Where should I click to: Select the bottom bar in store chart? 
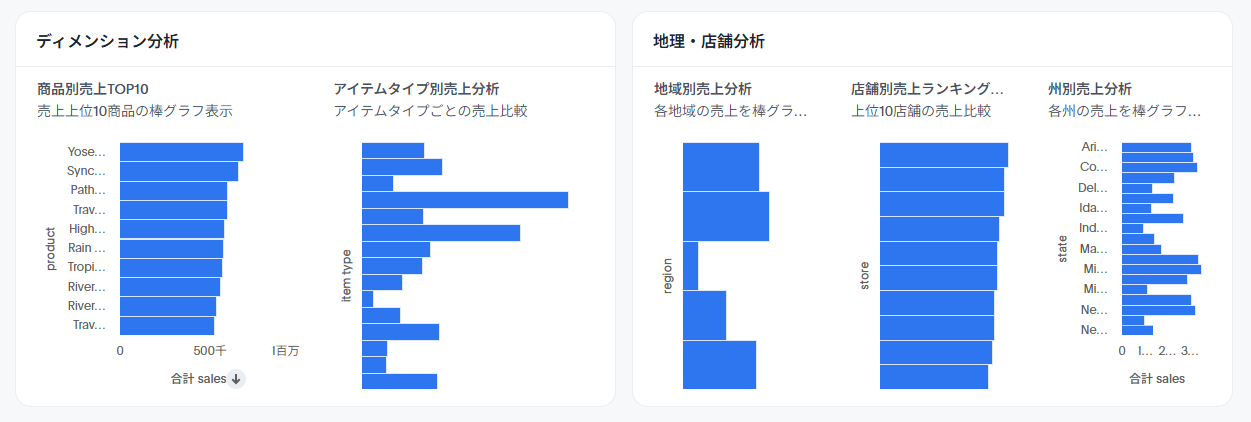point(933,377)
